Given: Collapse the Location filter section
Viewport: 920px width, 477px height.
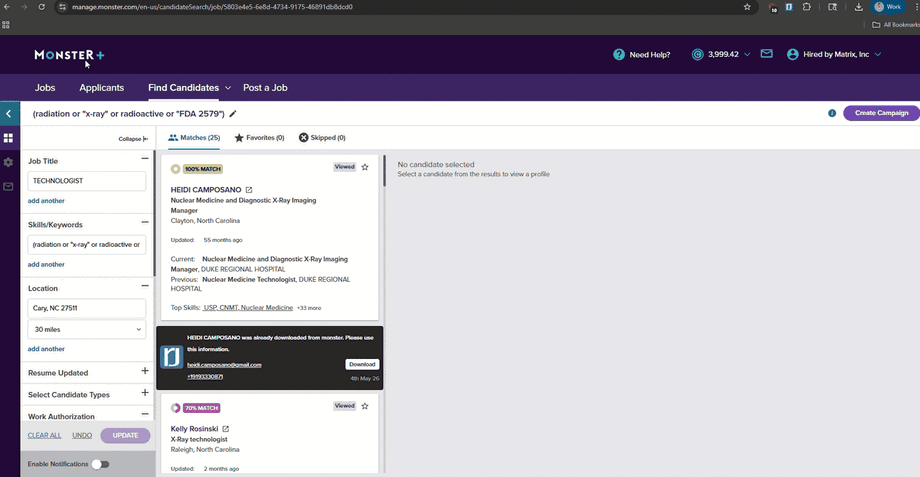Looking at the screenshot, I should pyautogui.click(x=145, y=286).
